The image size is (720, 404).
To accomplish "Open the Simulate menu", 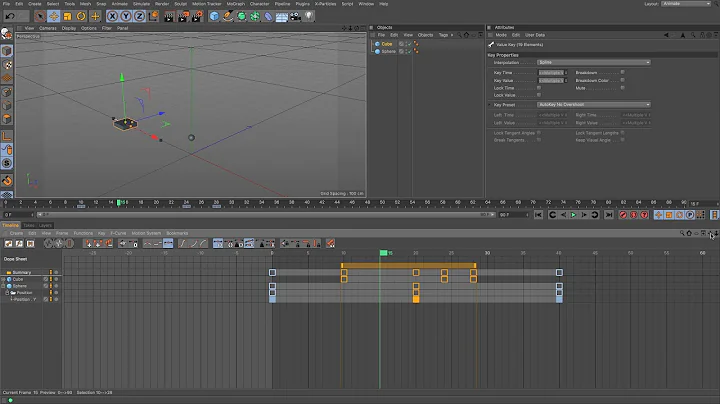I will point(141,4).
